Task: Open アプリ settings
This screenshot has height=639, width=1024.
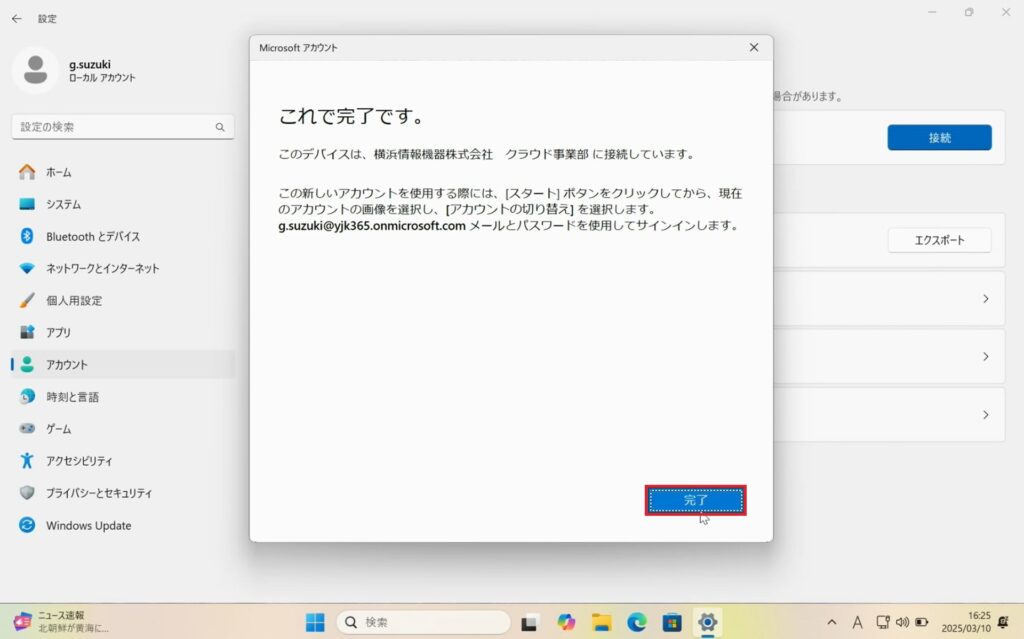Action: click(x=123, y=333)
